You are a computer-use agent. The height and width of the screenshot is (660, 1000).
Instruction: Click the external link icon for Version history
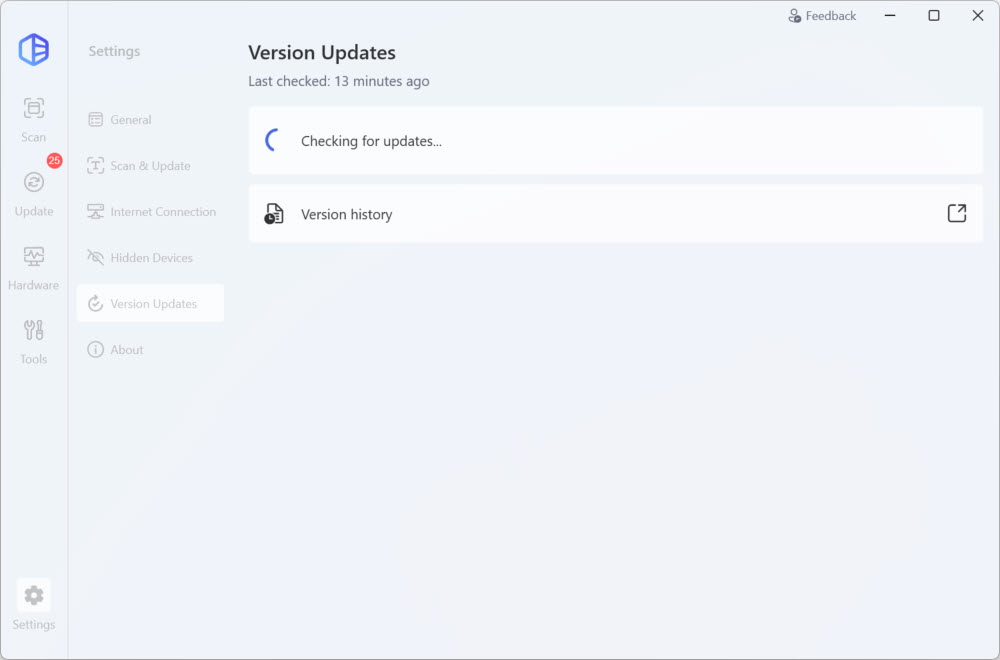click(x=957, y=213)
